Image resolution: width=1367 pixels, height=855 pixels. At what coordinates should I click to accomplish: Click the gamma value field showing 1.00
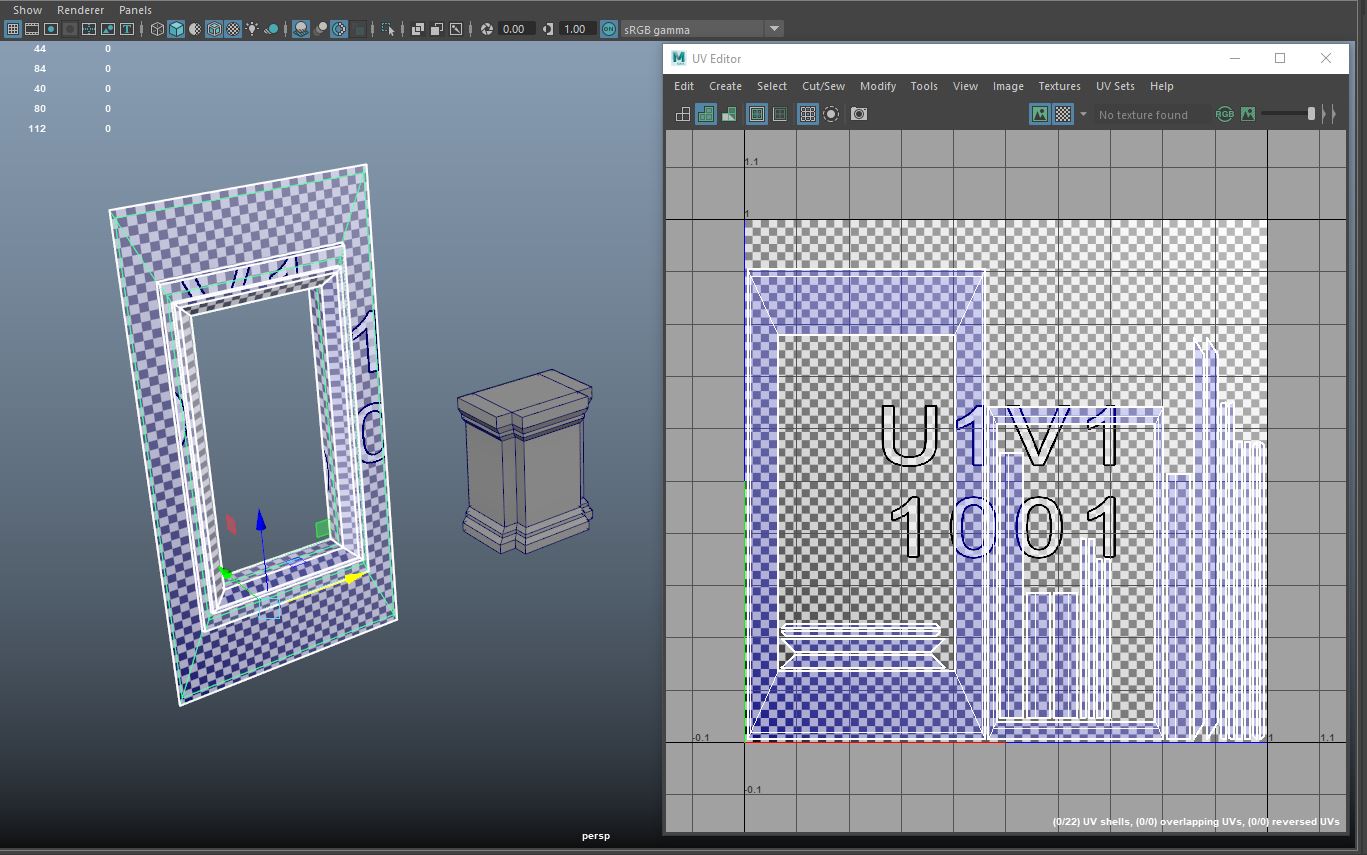point(575,29)
